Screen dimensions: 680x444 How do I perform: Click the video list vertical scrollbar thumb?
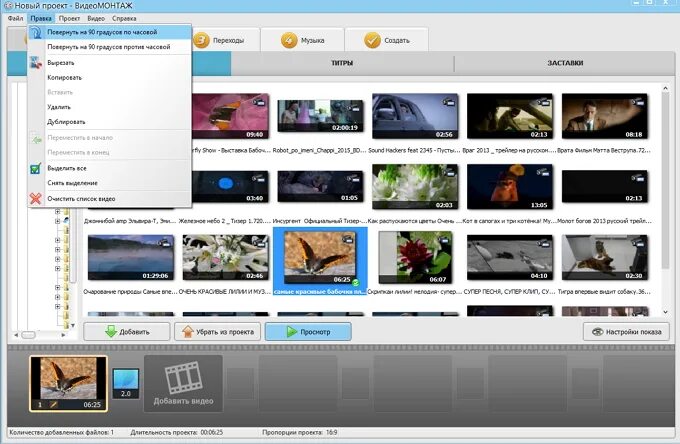coord(665,182)
